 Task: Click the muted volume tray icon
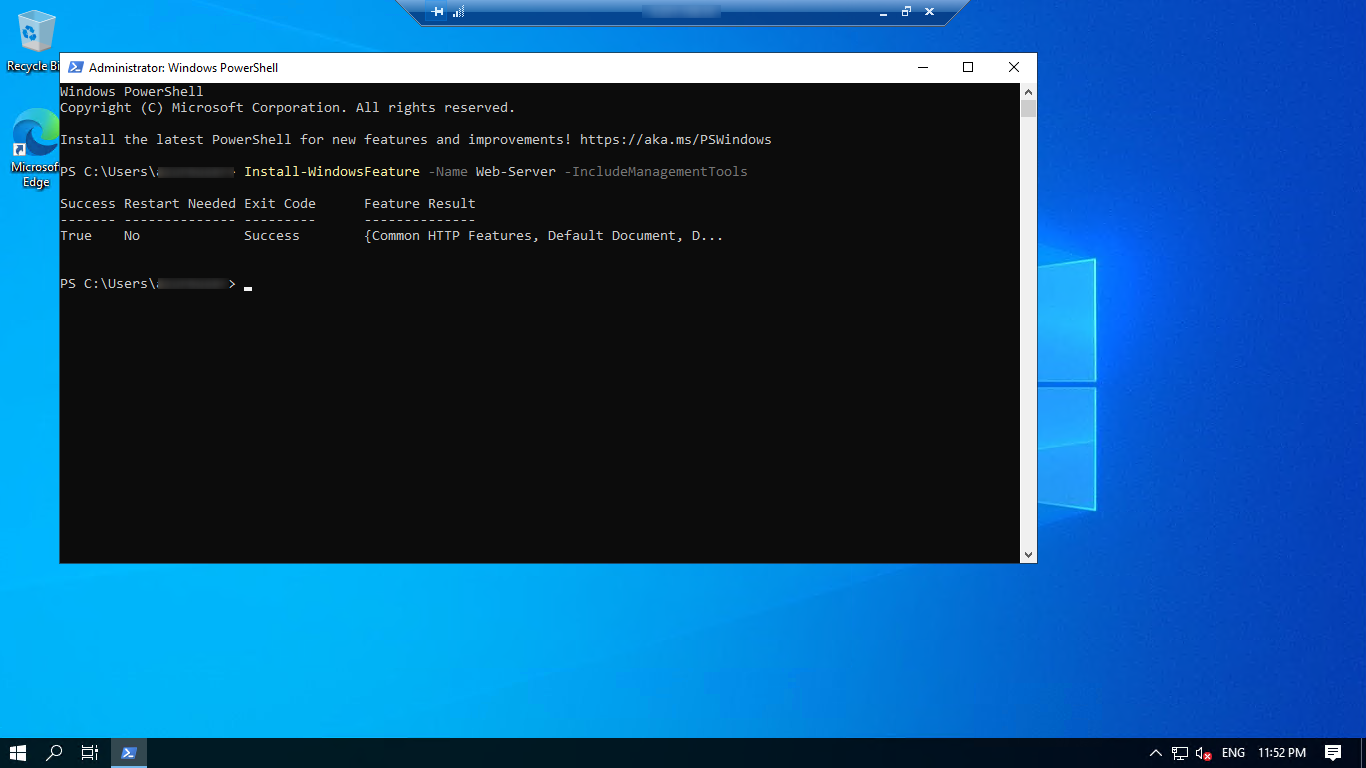pos(1204,753)
